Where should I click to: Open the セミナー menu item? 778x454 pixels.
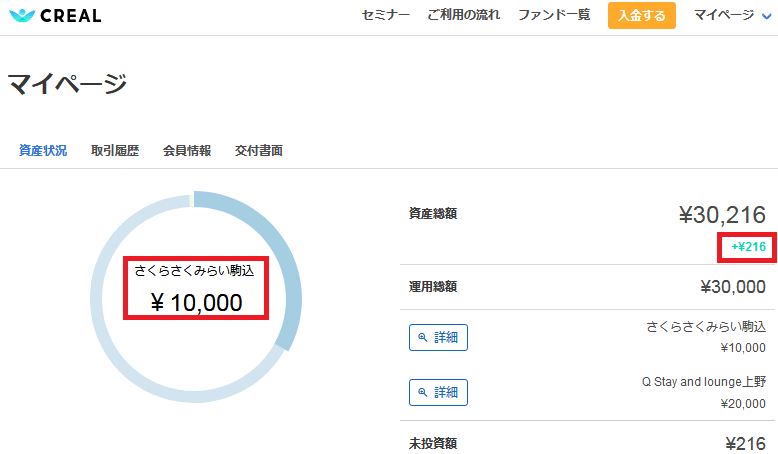coord(386,15)
